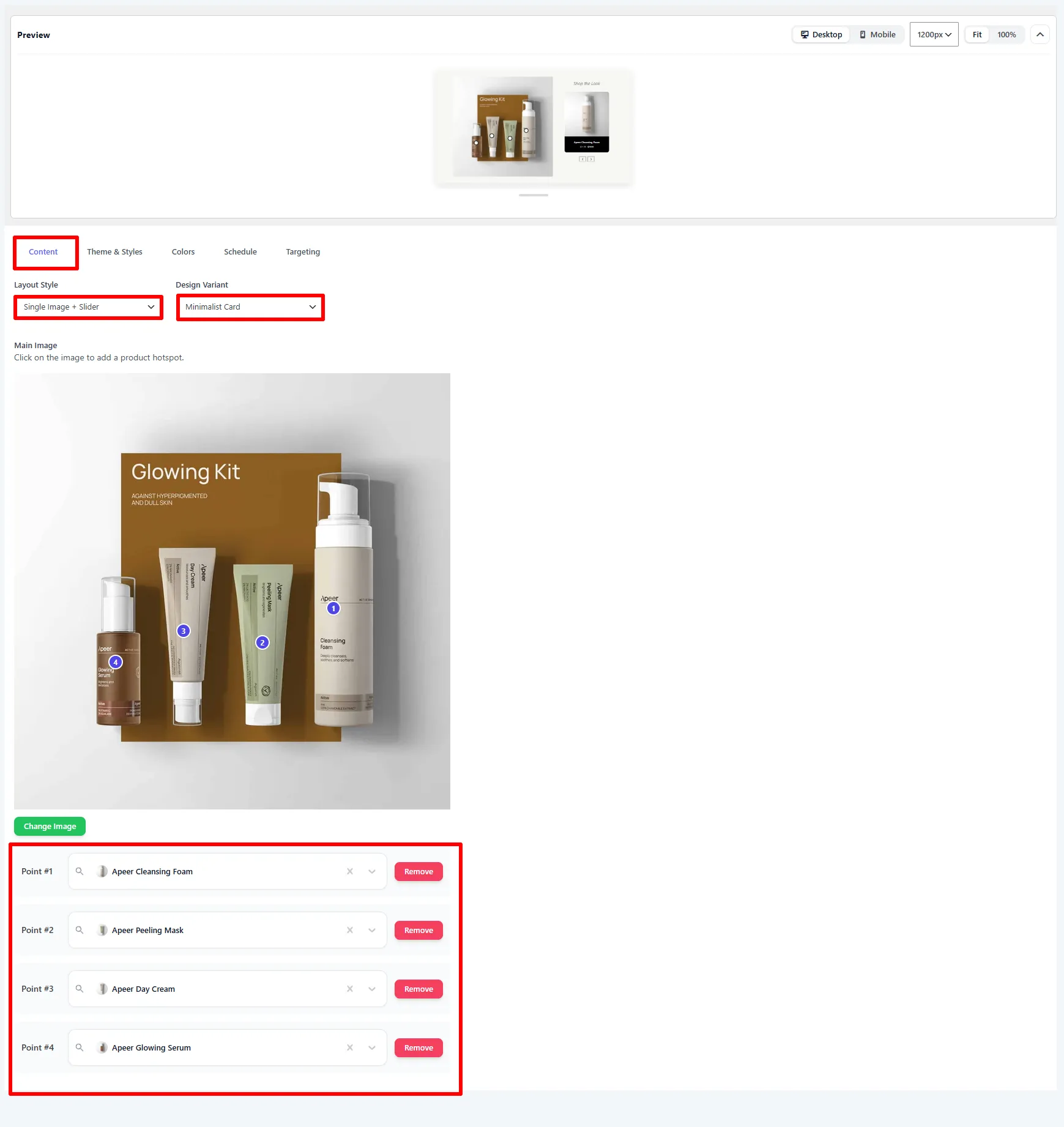Clear Apeer Glowing Serum selection with X
Image resolution: width=1064 pixels, height=1127 pixels.
pos(350,1047)
